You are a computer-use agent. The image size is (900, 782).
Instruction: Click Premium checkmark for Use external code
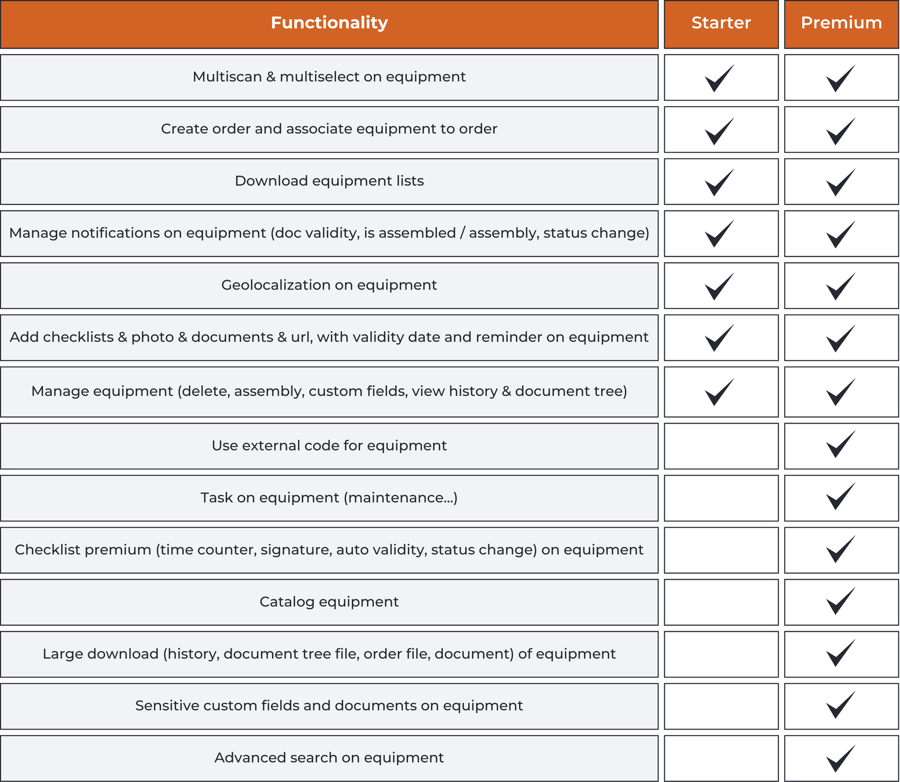[841, 444]
